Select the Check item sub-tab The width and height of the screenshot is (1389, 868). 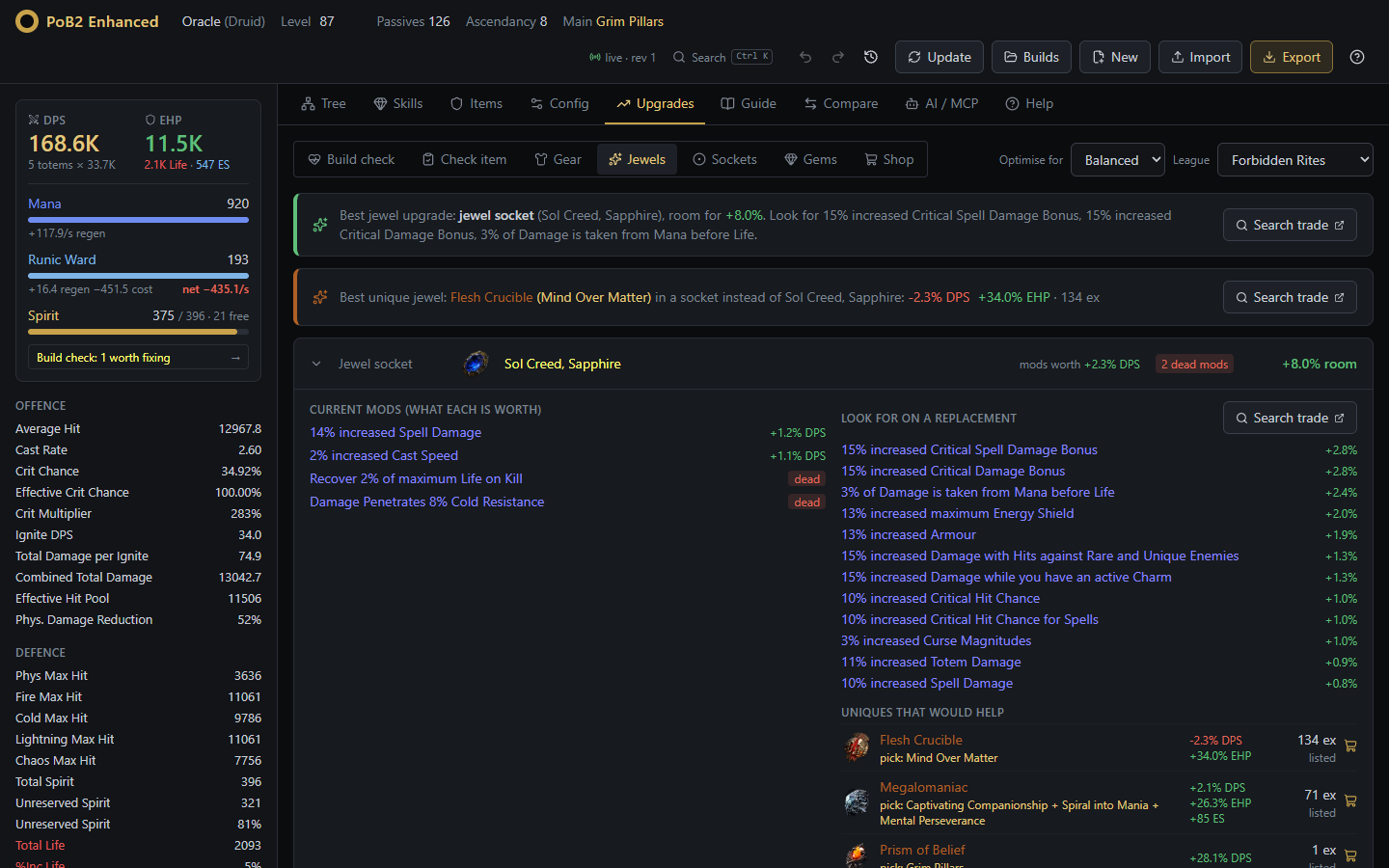pyautogui.click(x=464, y=159)
